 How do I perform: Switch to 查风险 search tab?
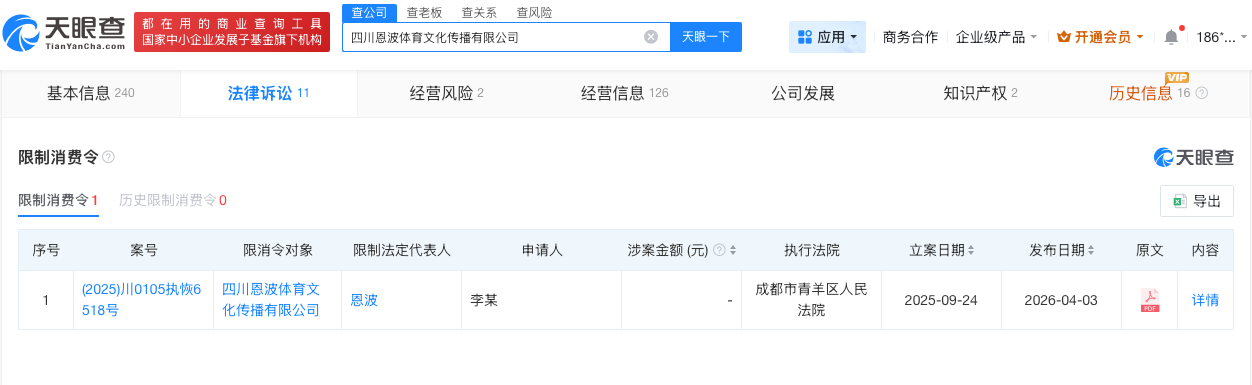point(534,13)
